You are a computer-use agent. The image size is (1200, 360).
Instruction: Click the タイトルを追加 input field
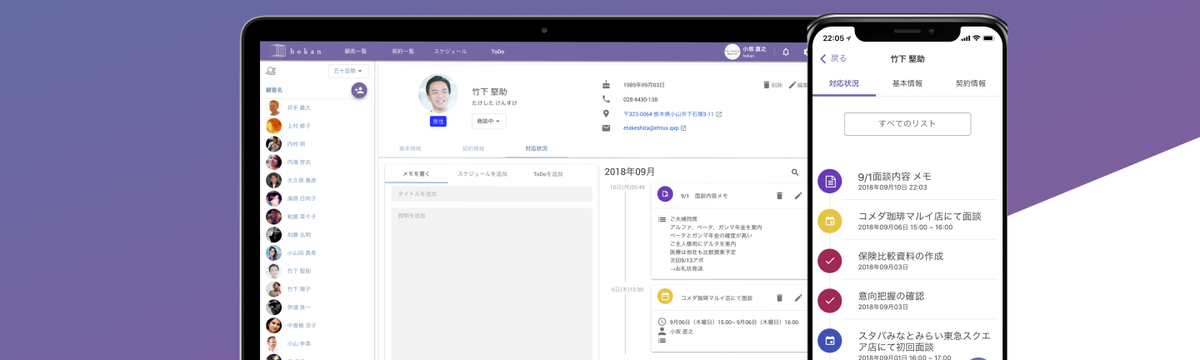(490, 194)
